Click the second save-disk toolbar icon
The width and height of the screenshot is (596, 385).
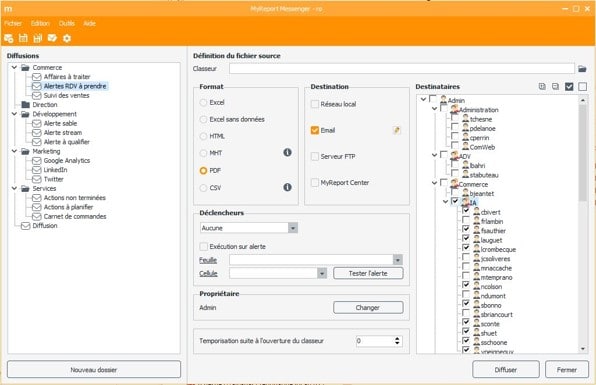23,38
